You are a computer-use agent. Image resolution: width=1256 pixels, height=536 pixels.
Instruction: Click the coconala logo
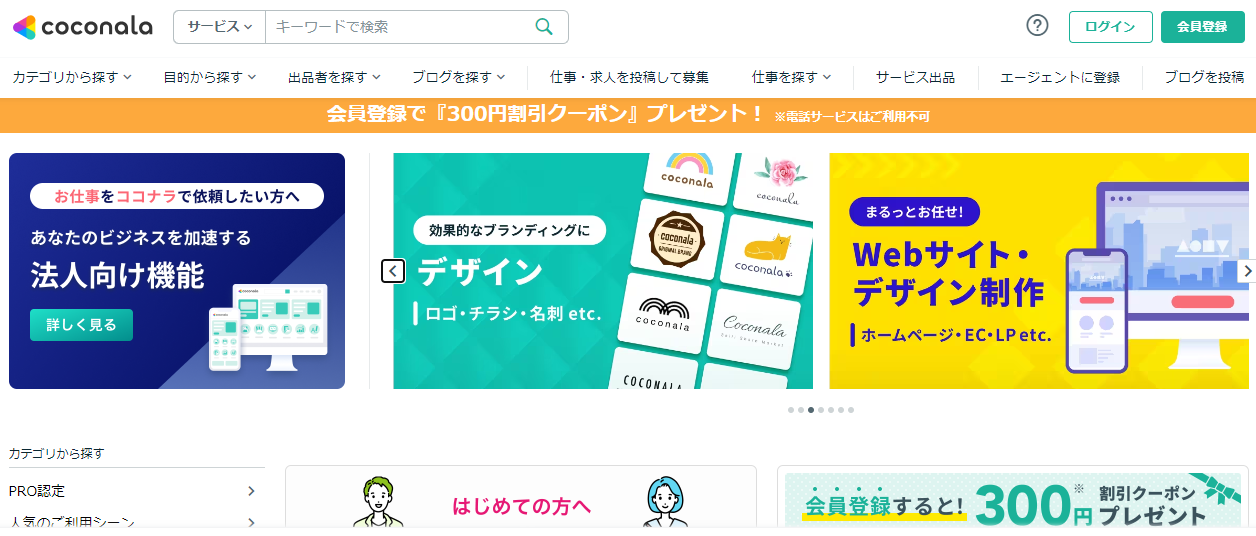(x=82, y=27)
